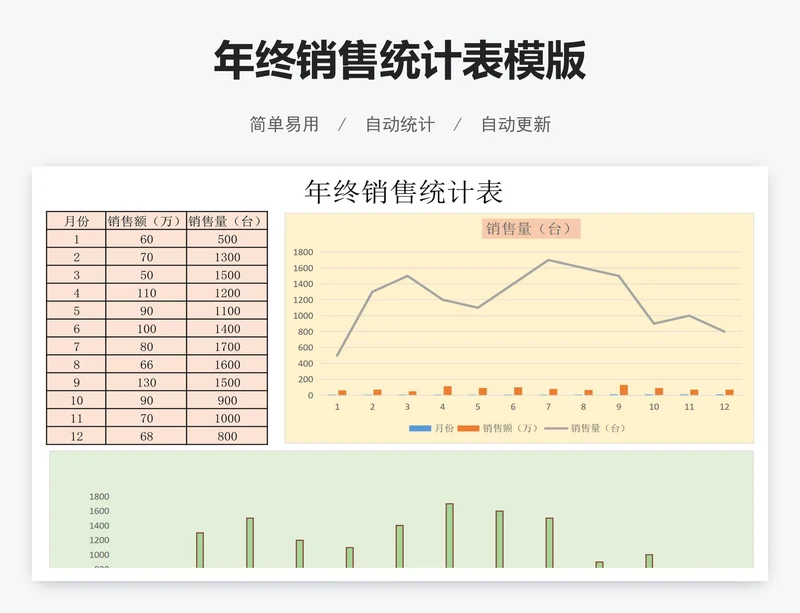The height and width of the screenshot is (613, 800).
Task: Select the sheet title 年终销售统计表
Action: pos(404,192)
